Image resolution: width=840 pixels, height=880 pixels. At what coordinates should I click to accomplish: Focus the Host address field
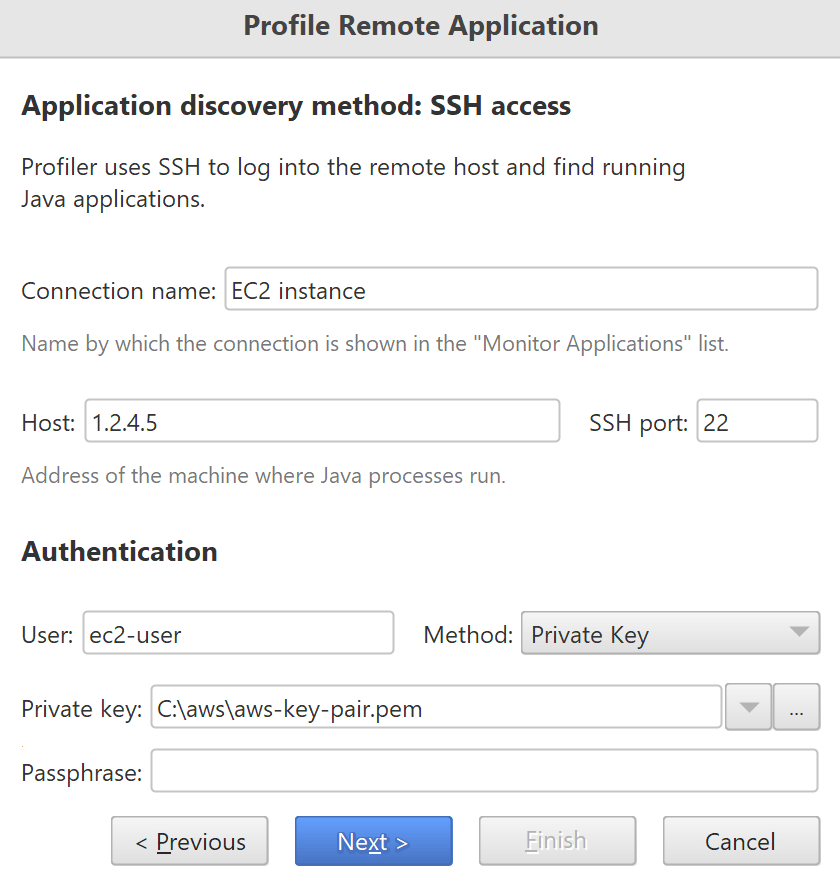322,421
